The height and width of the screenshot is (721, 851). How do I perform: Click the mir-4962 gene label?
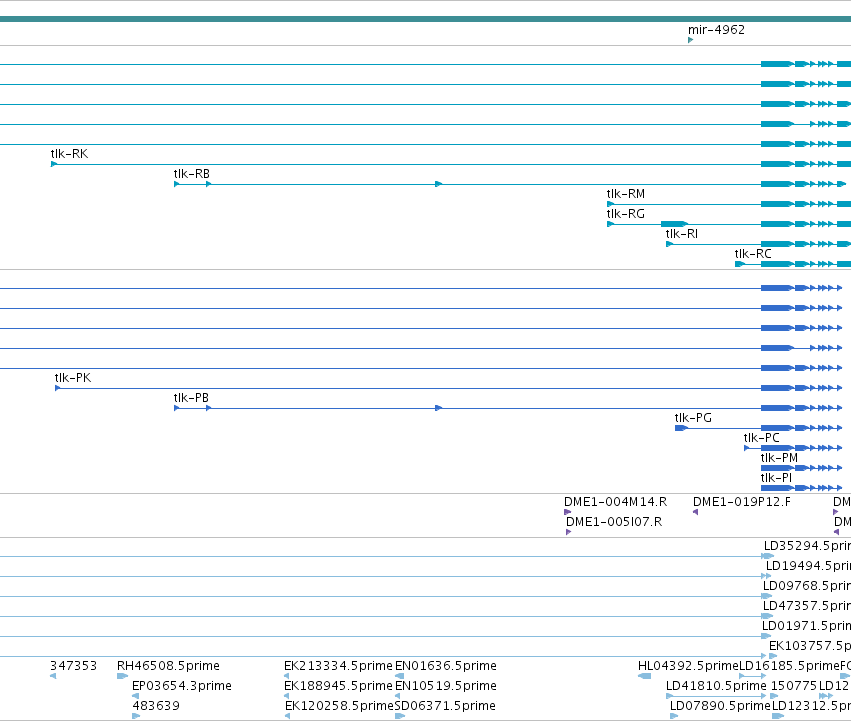pos(716,30)
